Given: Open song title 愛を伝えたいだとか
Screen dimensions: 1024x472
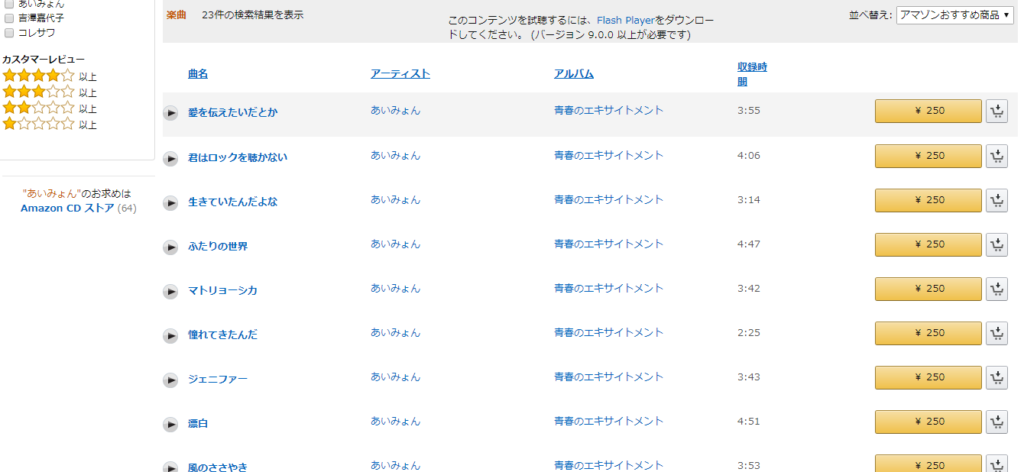Looking at the screenshot, I should click(232, 112).
